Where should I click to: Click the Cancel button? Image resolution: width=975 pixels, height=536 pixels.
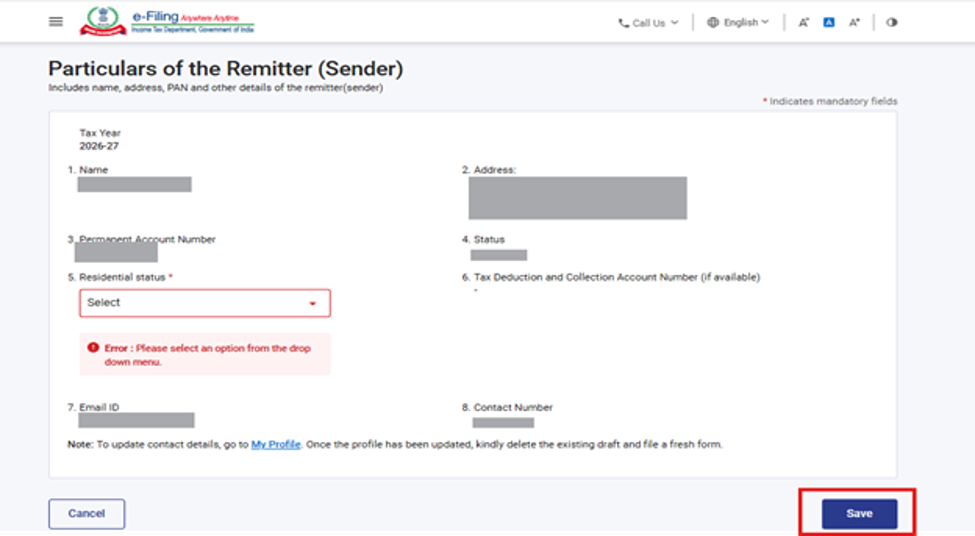86,514
